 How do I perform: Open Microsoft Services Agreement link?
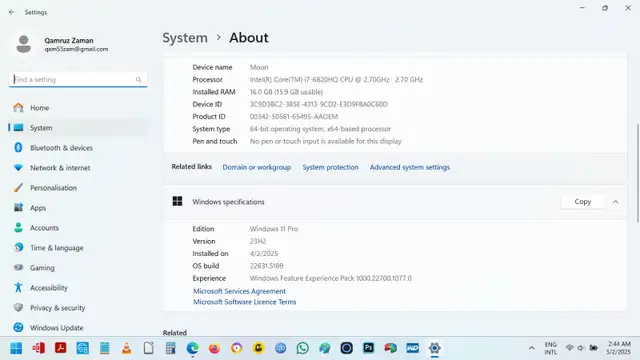(x=239, y=291)
